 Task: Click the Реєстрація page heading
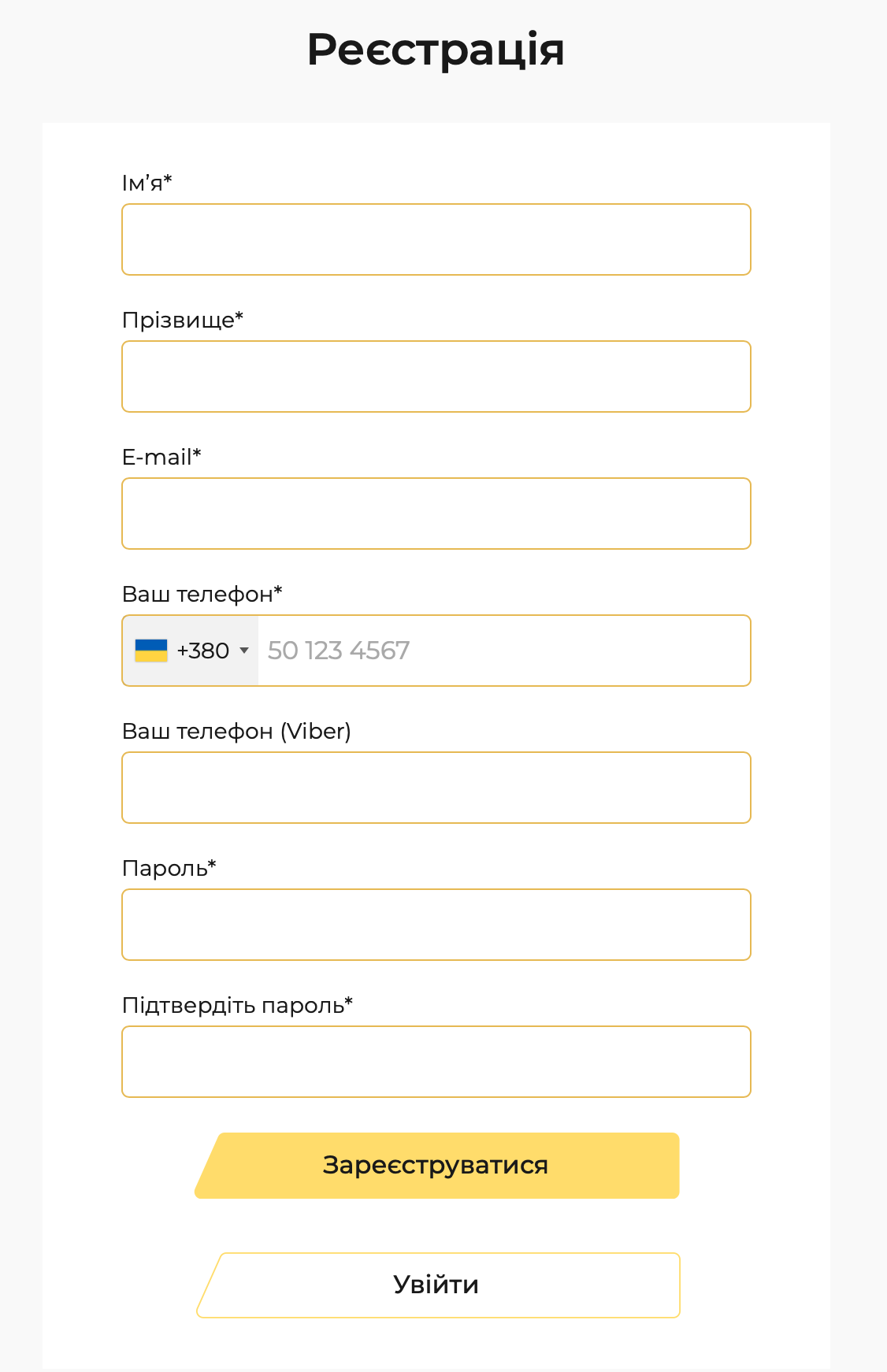click(x=436, y=50)
